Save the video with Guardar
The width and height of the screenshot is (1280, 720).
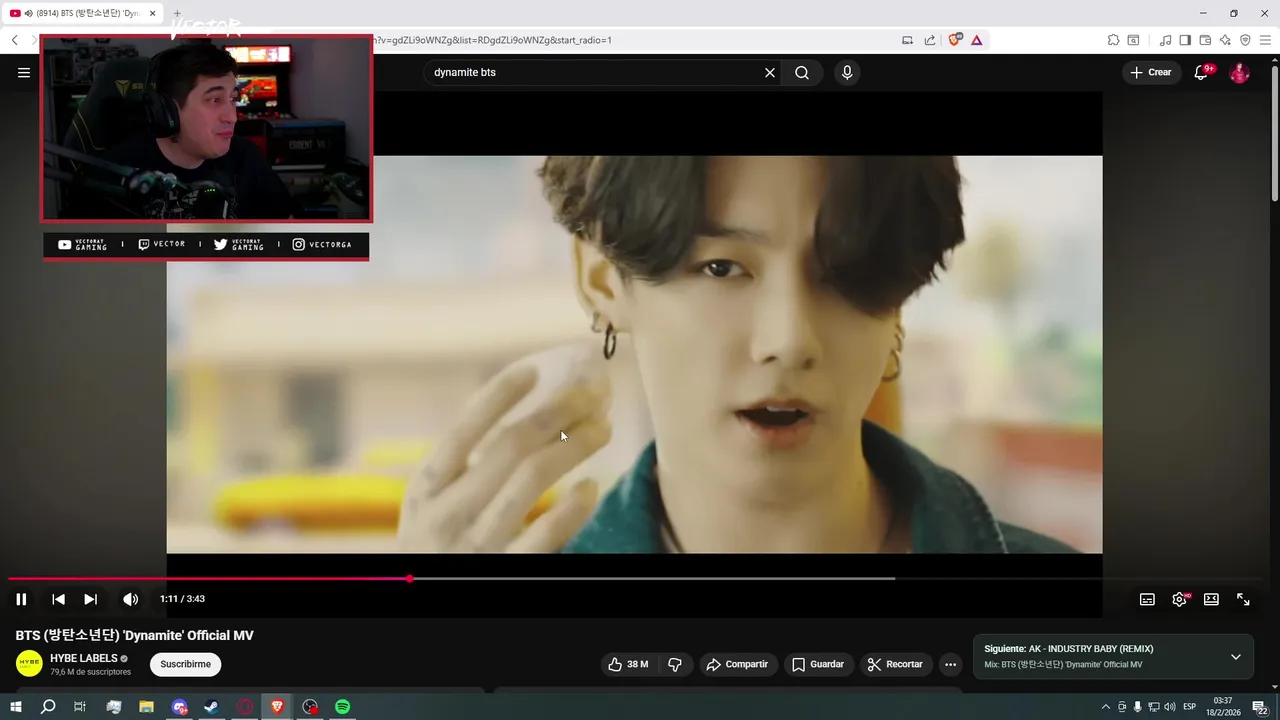tap(817, 664)
